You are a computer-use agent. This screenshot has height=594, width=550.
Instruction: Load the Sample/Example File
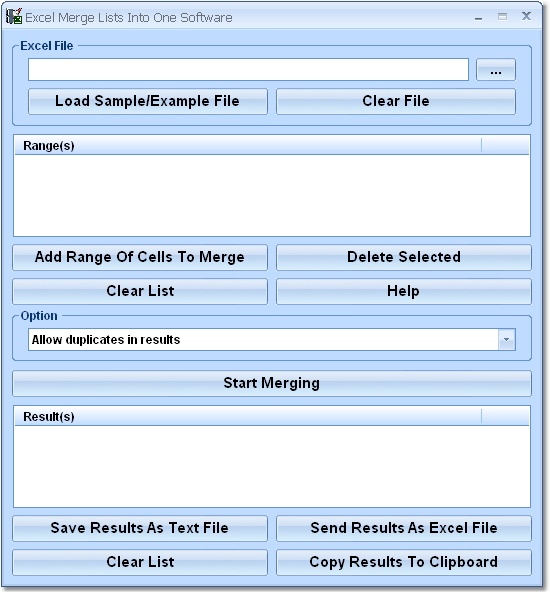148,102
